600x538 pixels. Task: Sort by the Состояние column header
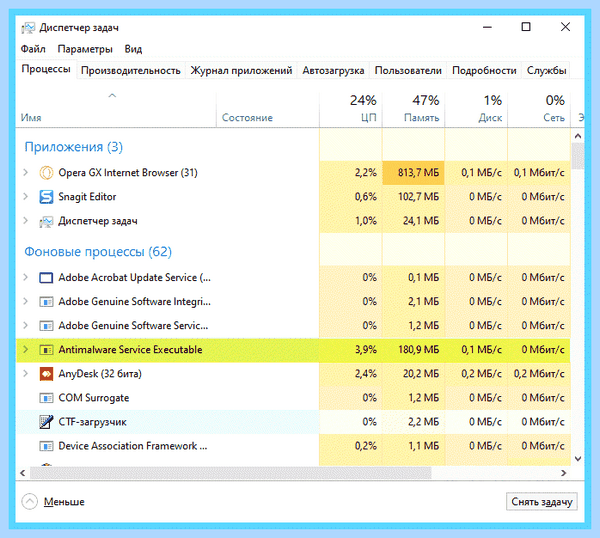click(x=267, y=109)
